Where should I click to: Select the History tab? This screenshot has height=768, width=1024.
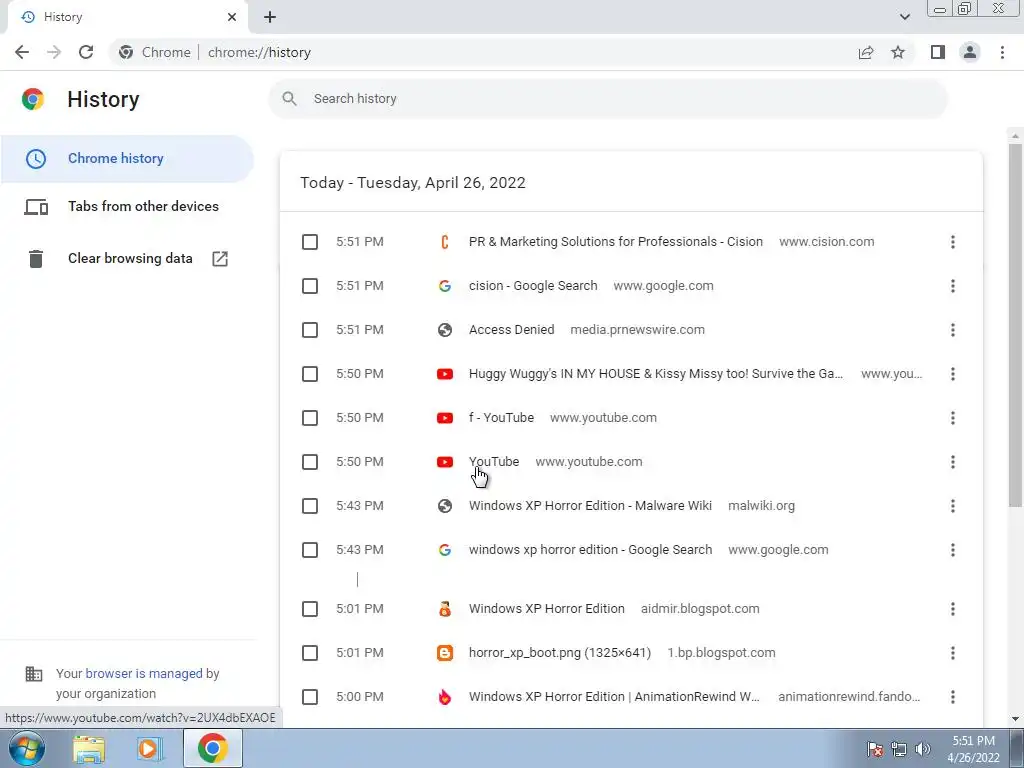tap(127, 17)
